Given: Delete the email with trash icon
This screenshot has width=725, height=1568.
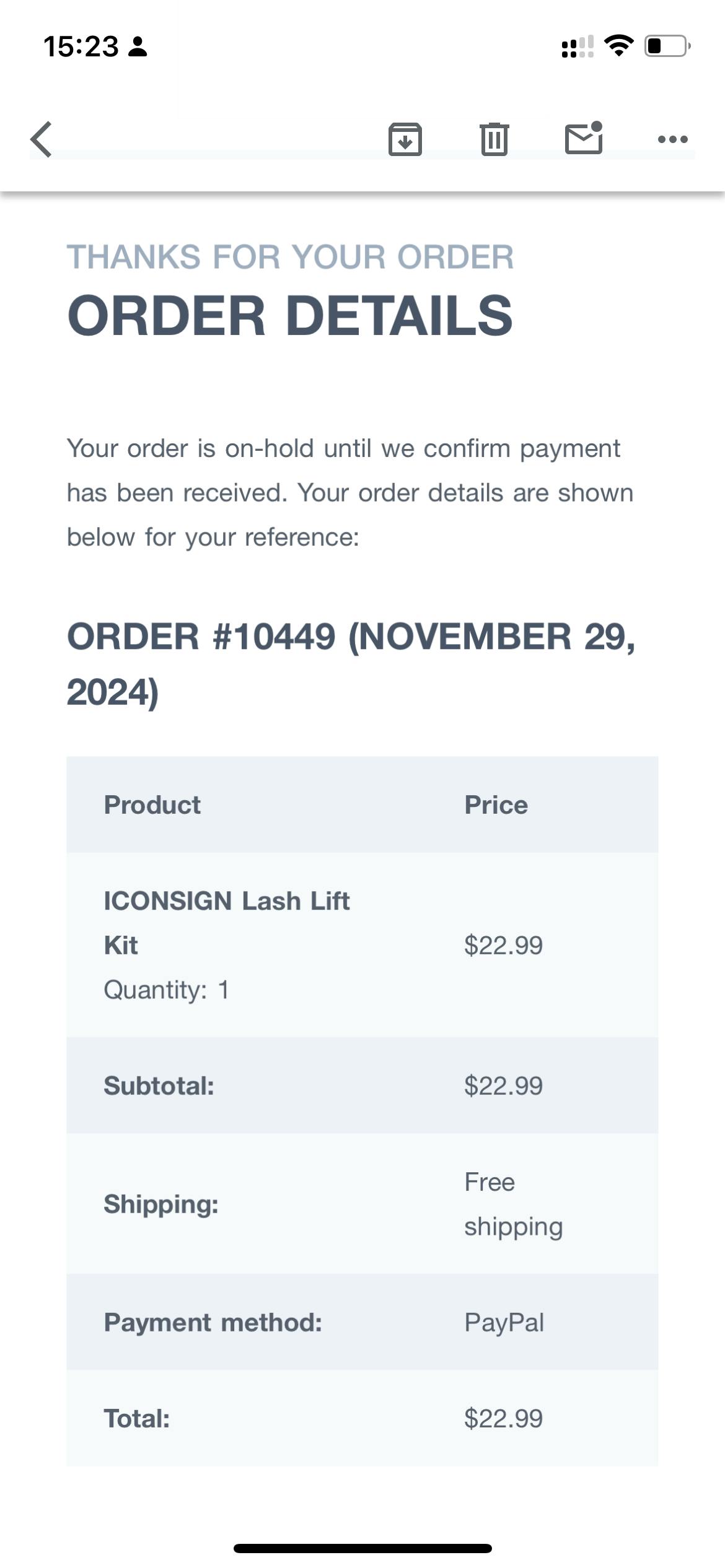Looking at the screenshot, I should [x=494, y=139].
